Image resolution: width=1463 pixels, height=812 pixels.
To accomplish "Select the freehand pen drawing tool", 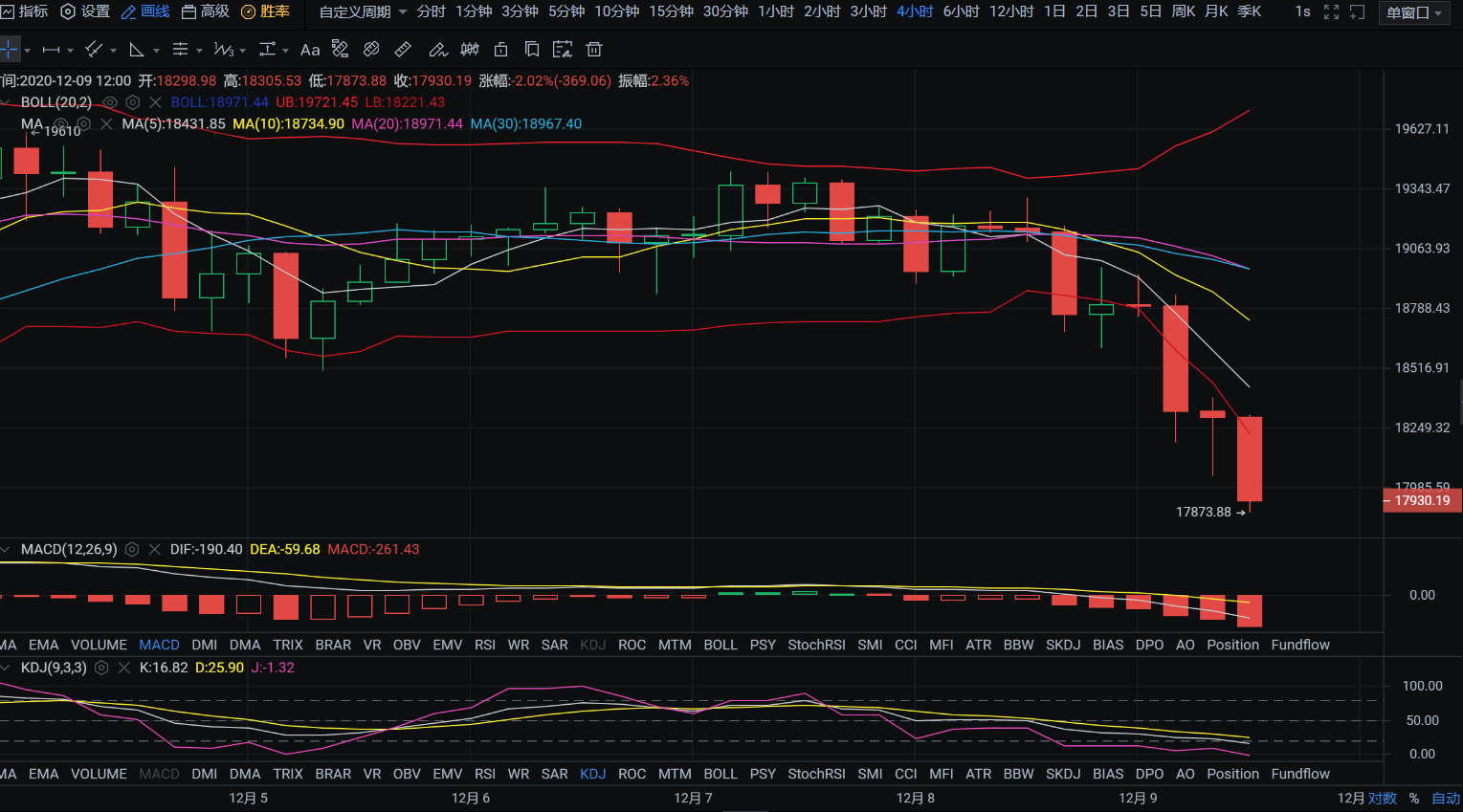I will coord(437,50).
